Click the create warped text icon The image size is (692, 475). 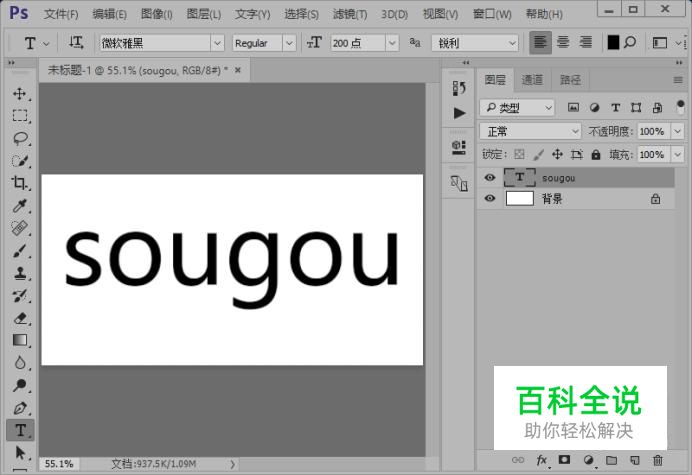point(630,42)
